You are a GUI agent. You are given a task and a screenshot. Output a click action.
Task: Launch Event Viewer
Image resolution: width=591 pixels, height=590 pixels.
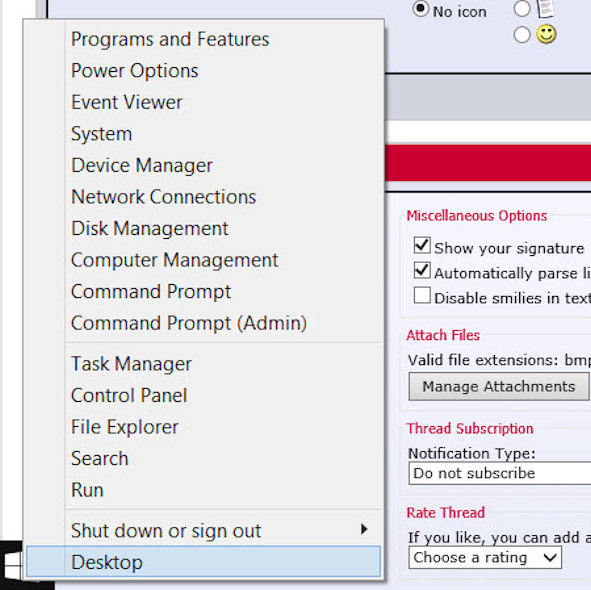pos(204,102)
